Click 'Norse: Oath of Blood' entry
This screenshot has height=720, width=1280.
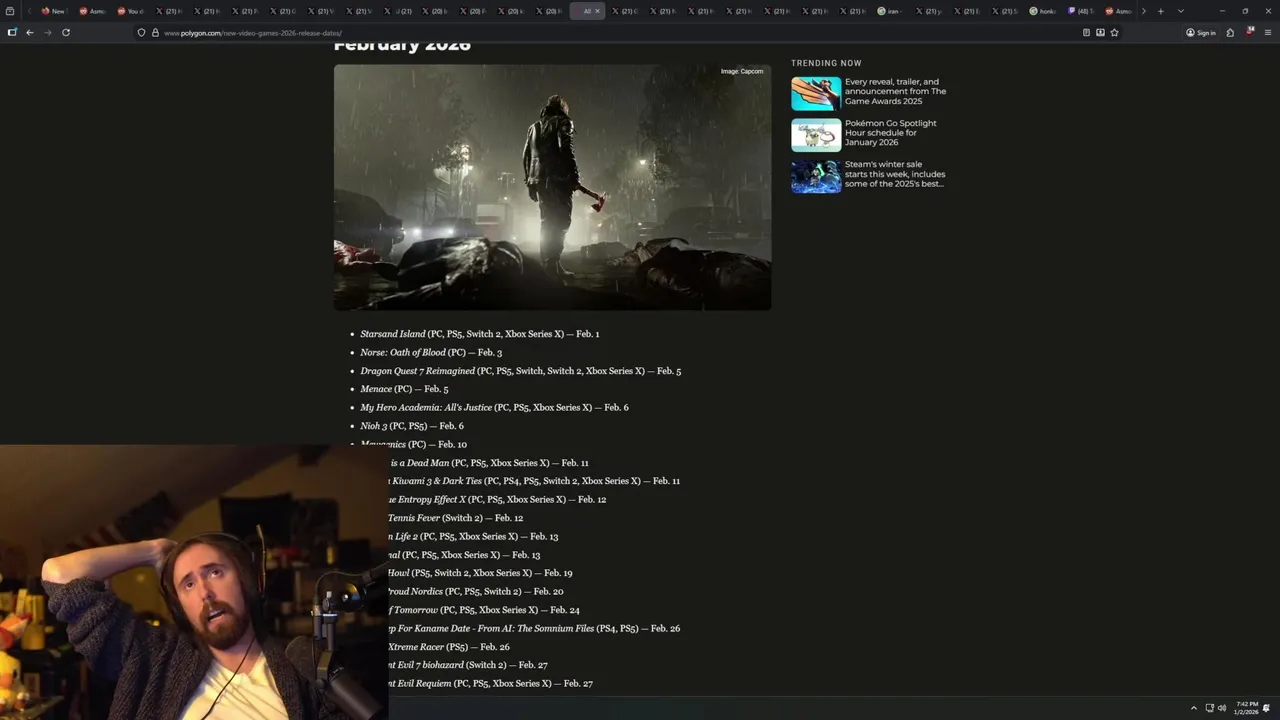431,352
